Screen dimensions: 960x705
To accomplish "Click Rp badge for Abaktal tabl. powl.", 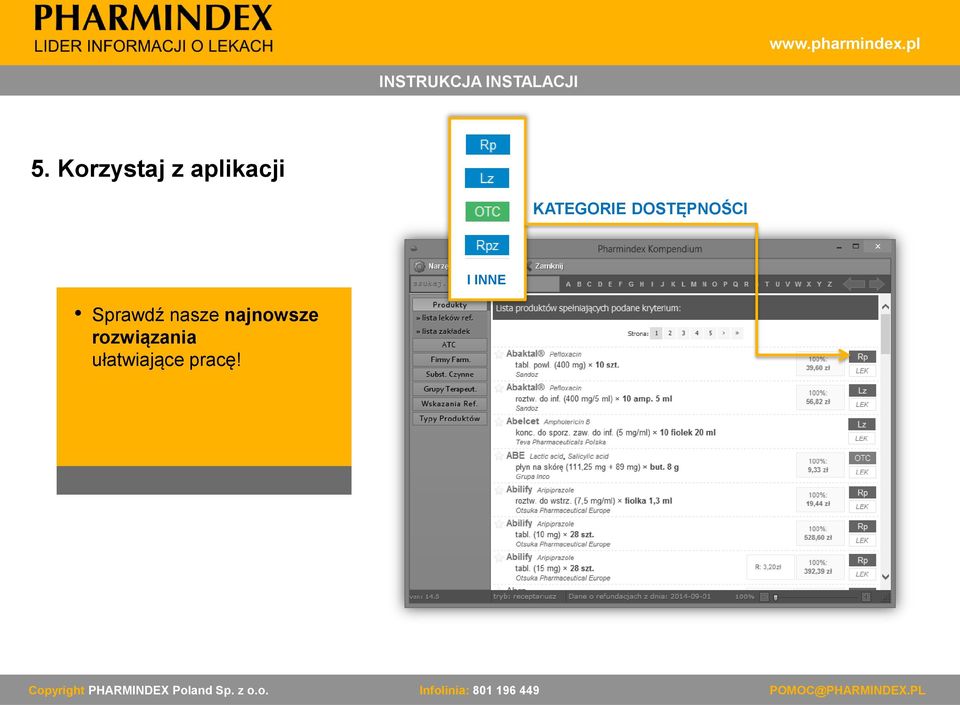I will point(862,357).
